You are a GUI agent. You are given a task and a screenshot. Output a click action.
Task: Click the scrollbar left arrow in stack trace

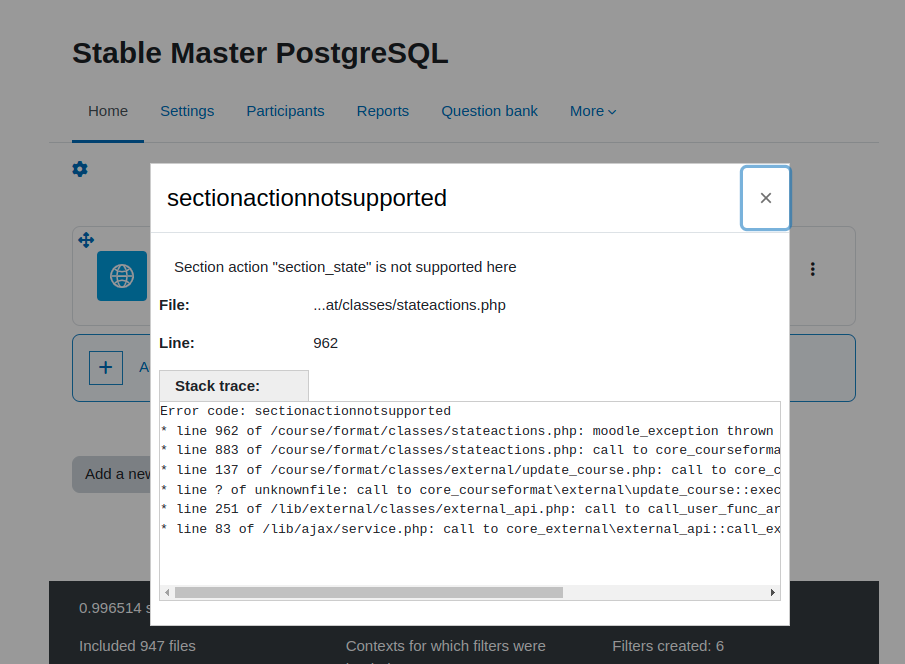click(167, 592)
